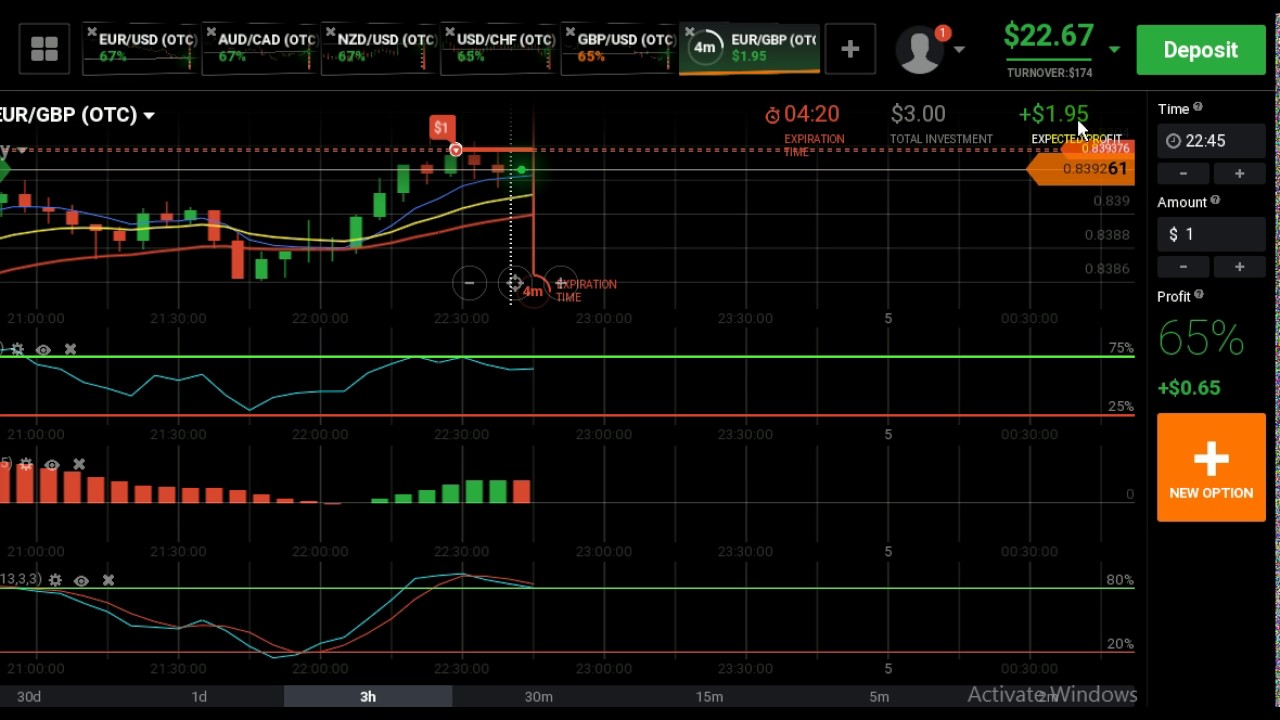Image resolution: width=1280 pixels, height=720 pixels.
Task: Select the 30m timeframe
Action: [x=539, y=696]
